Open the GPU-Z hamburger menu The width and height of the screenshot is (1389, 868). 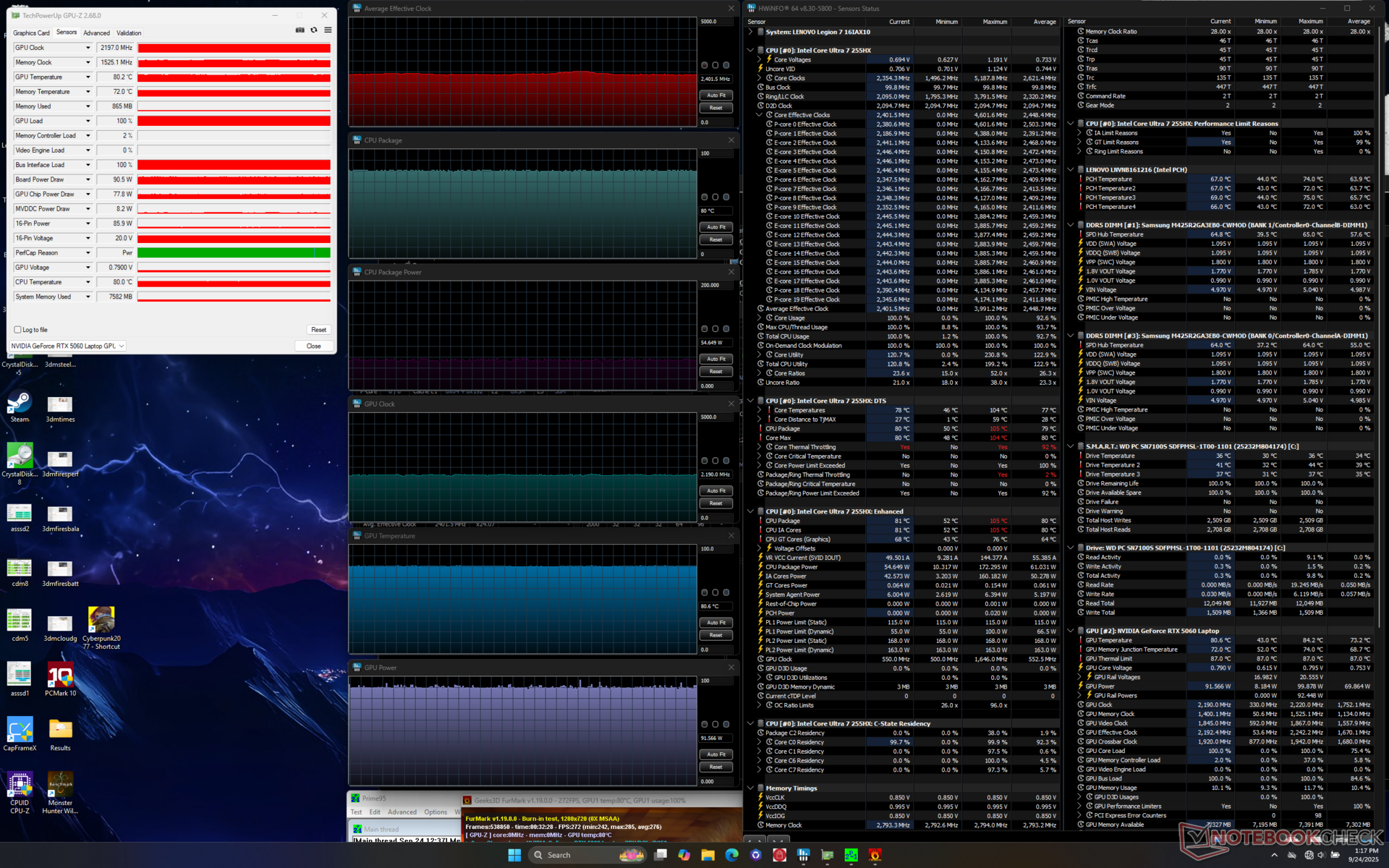328,30
